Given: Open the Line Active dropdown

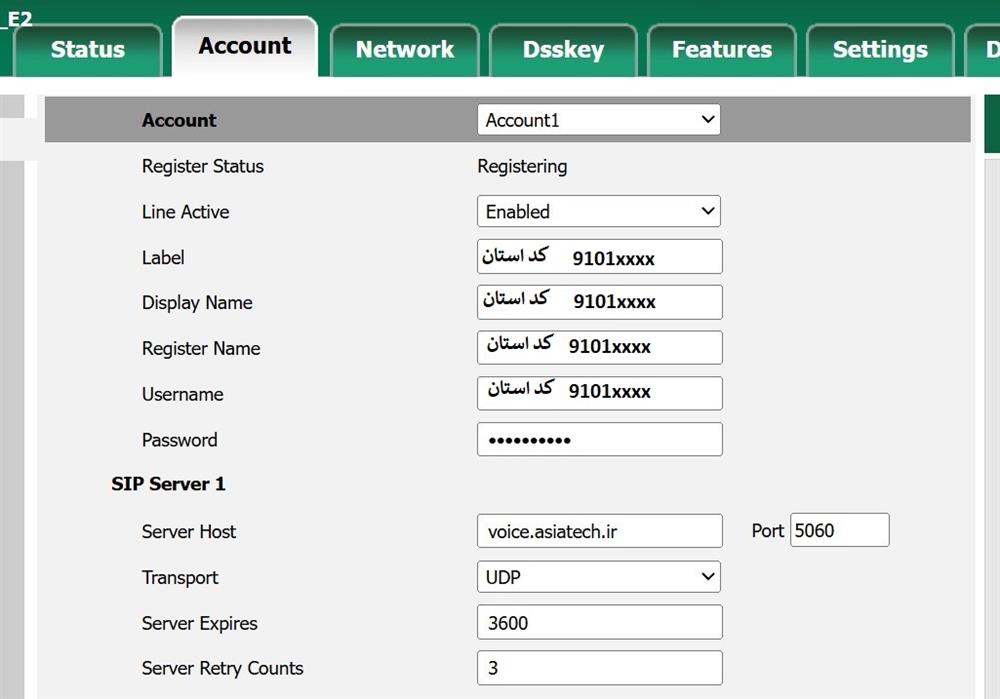Looking at the screenshot, I should [598, 212].
